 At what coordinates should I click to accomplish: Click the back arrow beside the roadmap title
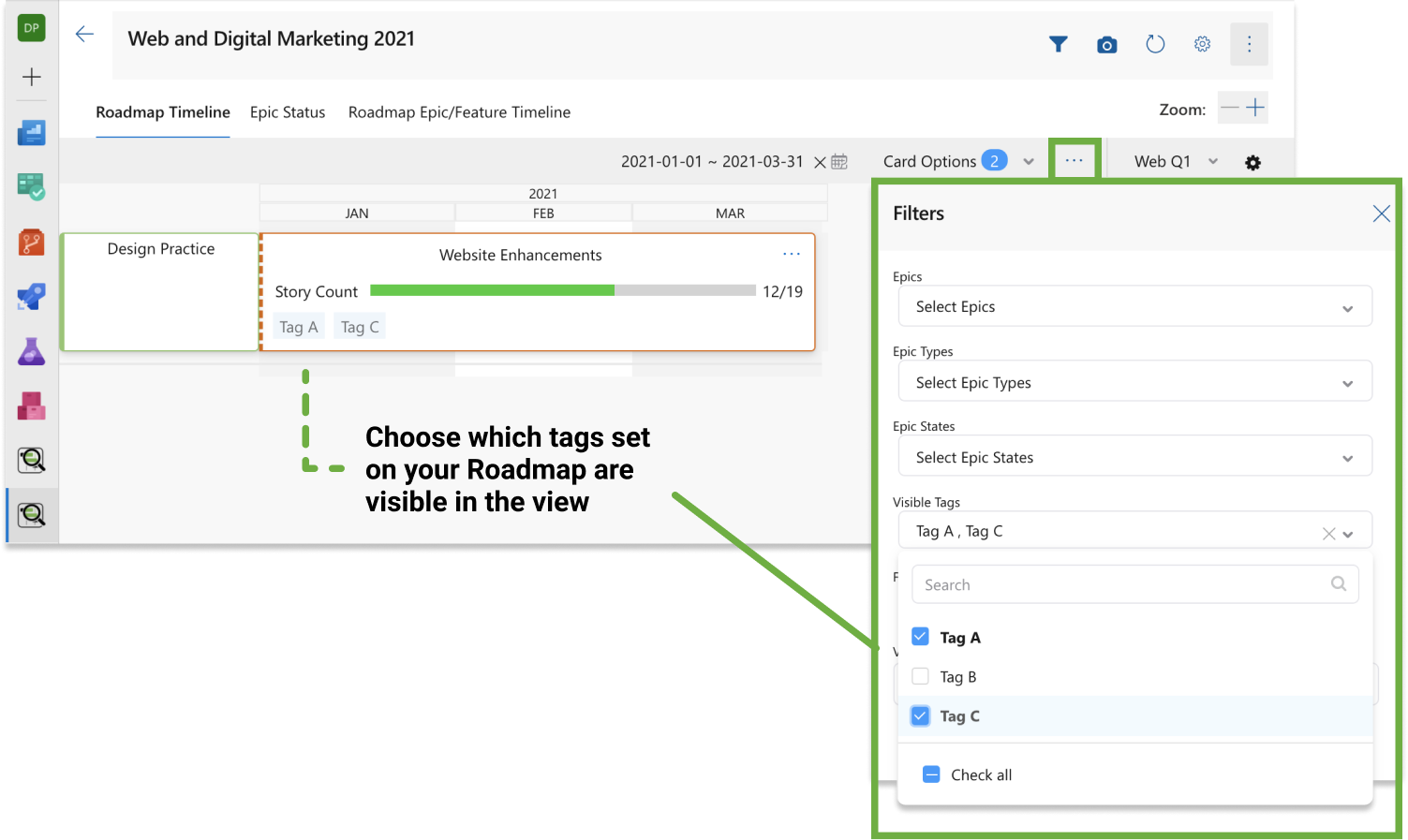(84, 33)
